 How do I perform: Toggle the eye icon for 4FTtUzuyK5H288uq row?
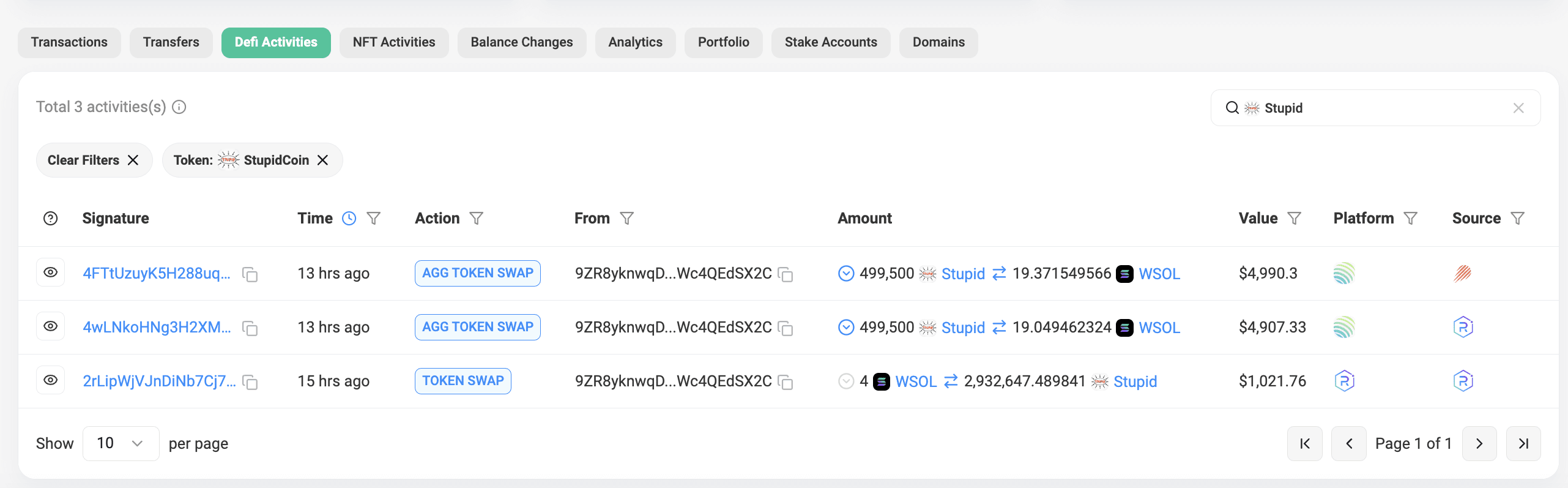click(51, 272)
